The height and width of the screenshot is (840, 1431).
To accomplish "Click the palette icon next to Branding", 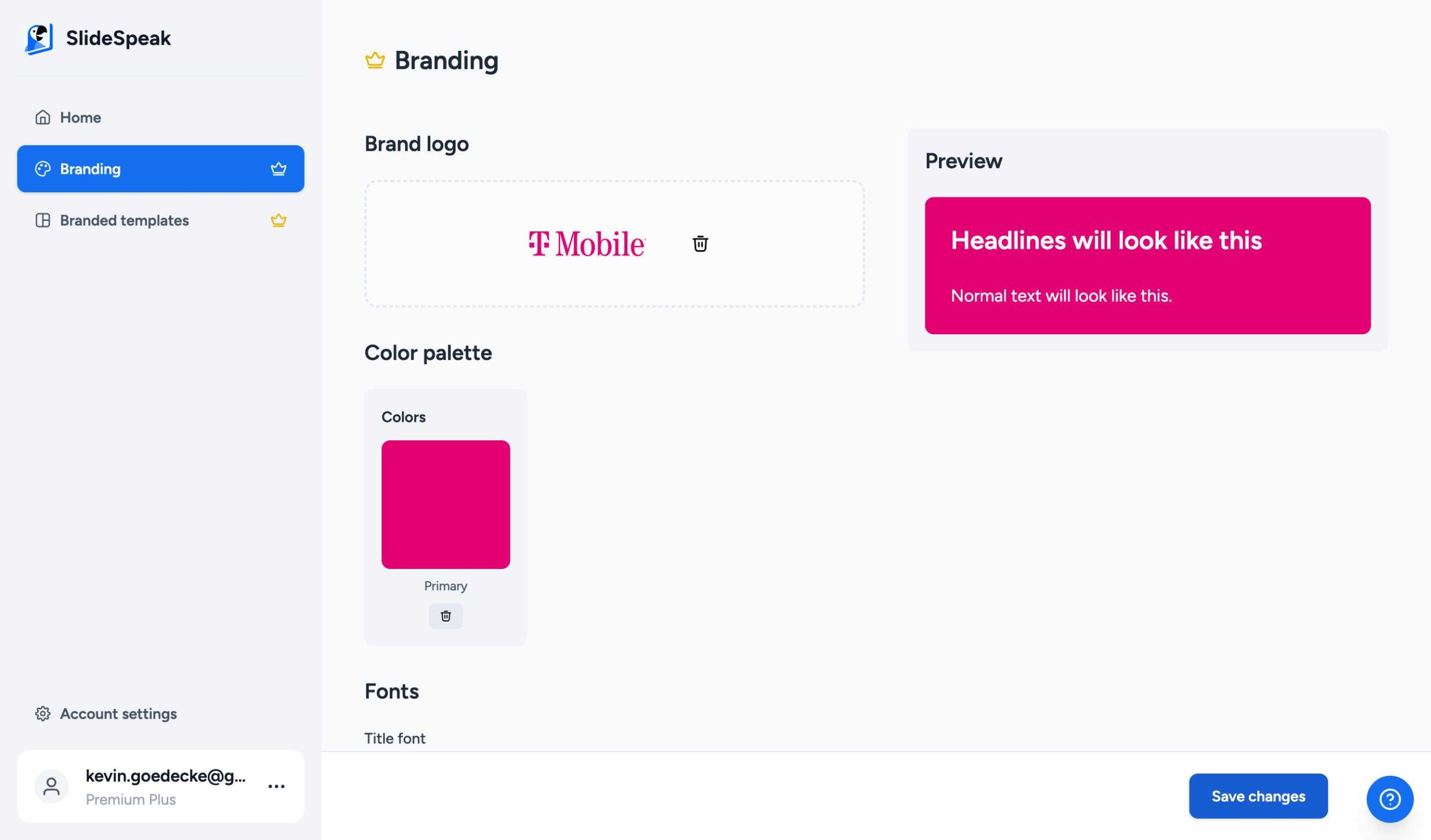I will [43, 169].
